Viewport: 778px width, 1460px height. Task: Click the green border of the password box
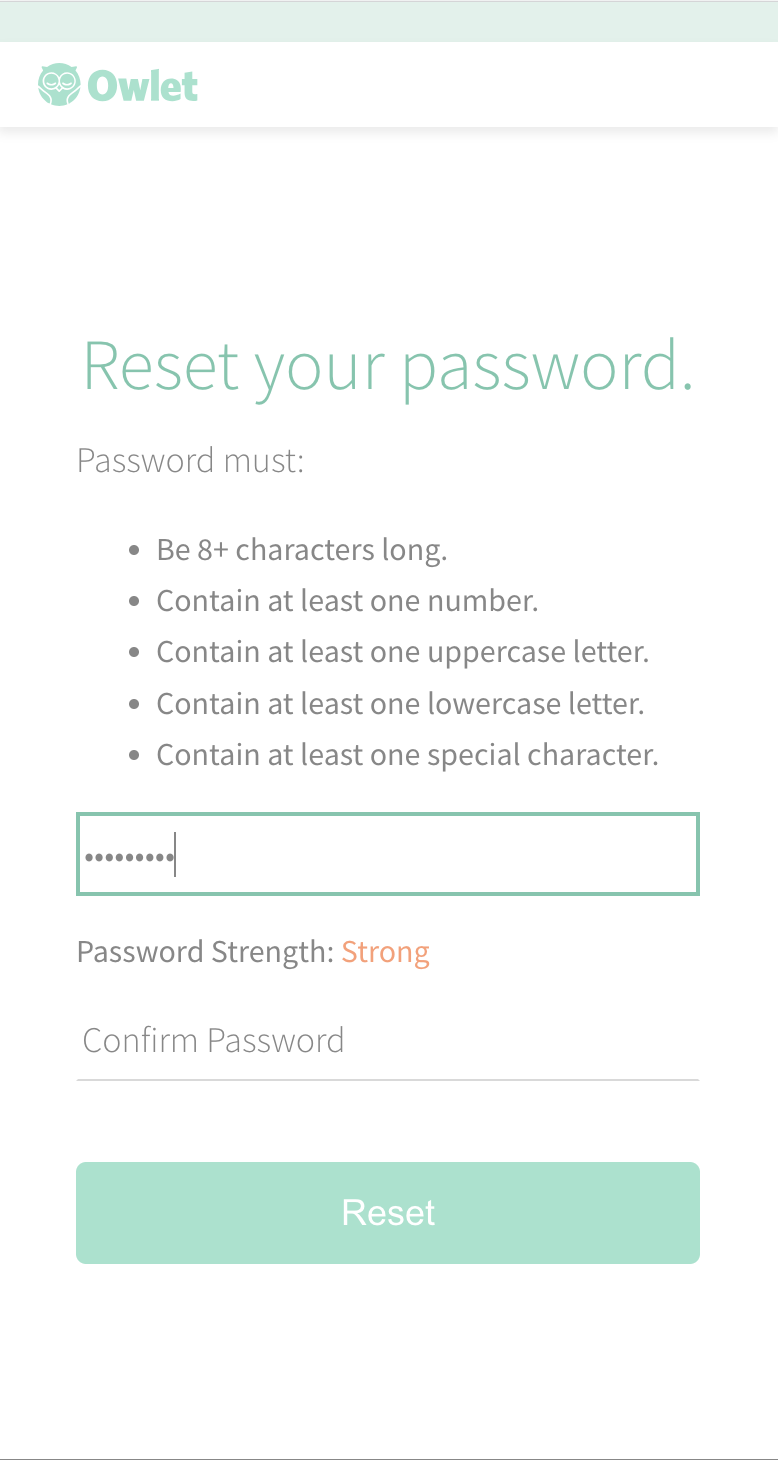pyautogui.click(x=388, y=816)
